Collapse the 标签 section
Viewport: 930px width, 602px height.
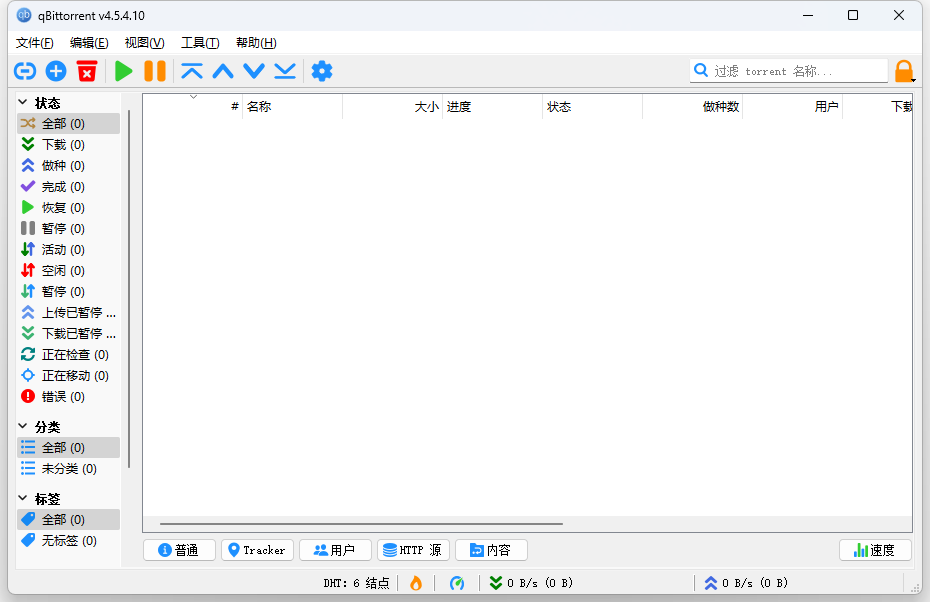coord(23,498)
